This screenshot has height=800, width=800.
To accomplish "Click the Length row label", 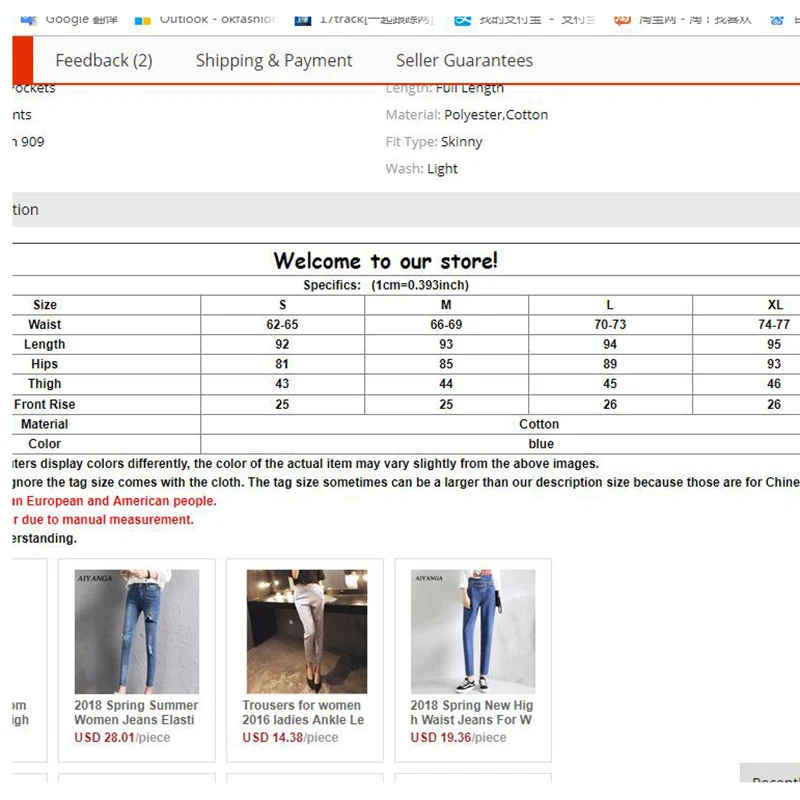I will click(44, 344).
